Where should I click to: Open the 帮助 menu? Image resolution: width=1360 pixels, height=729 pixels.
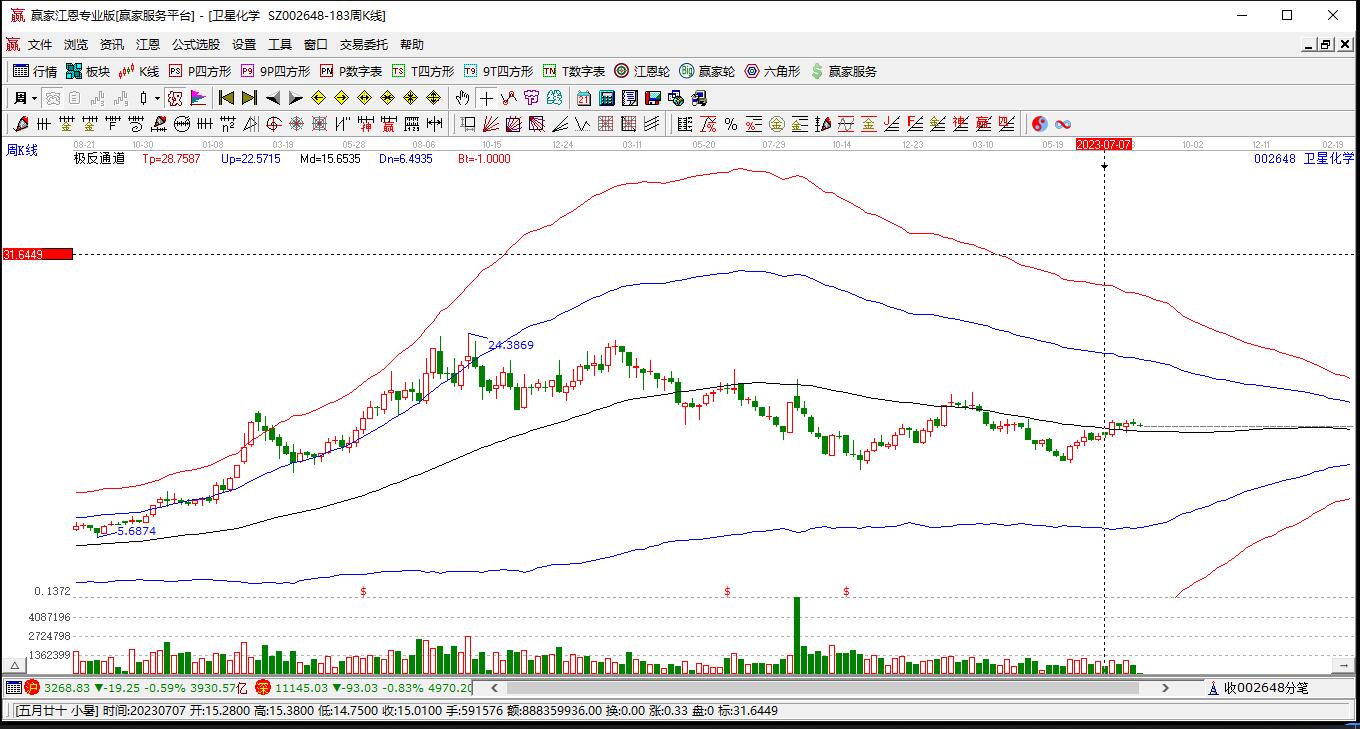pyautogui.click(x=412, y=44)
